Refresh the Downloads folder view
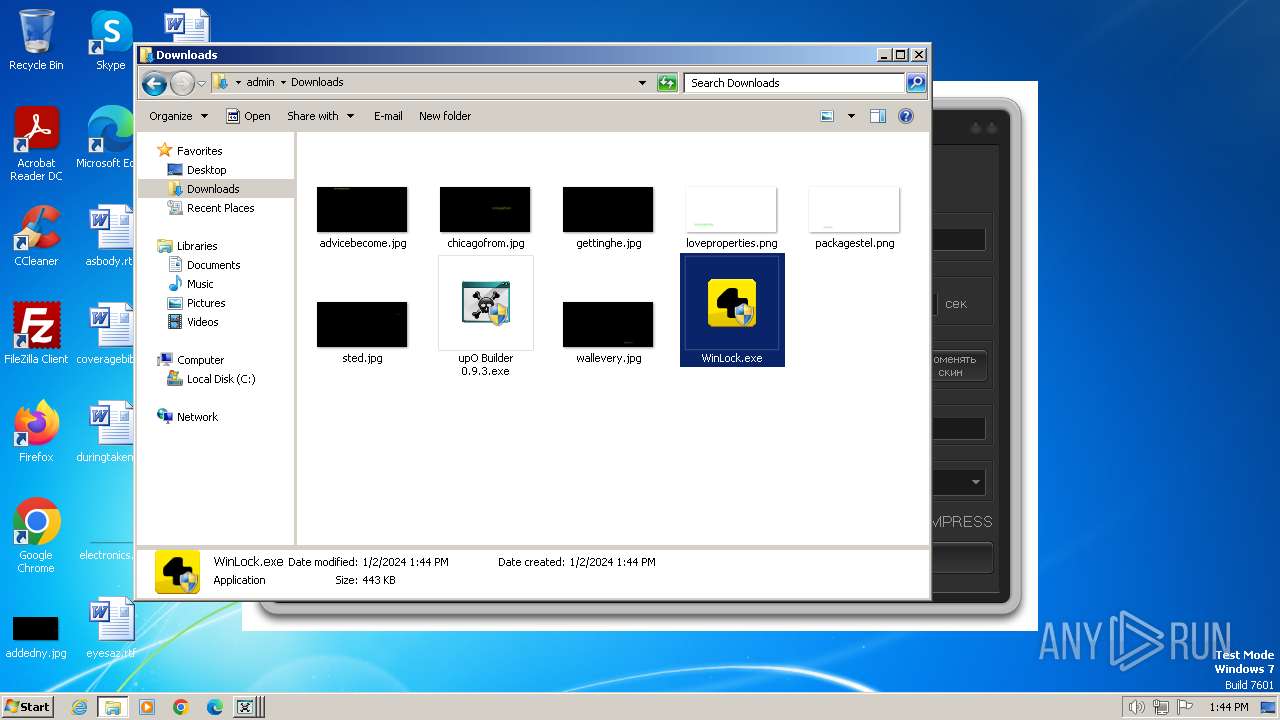The image size is (1280, 720). point(667,83)
